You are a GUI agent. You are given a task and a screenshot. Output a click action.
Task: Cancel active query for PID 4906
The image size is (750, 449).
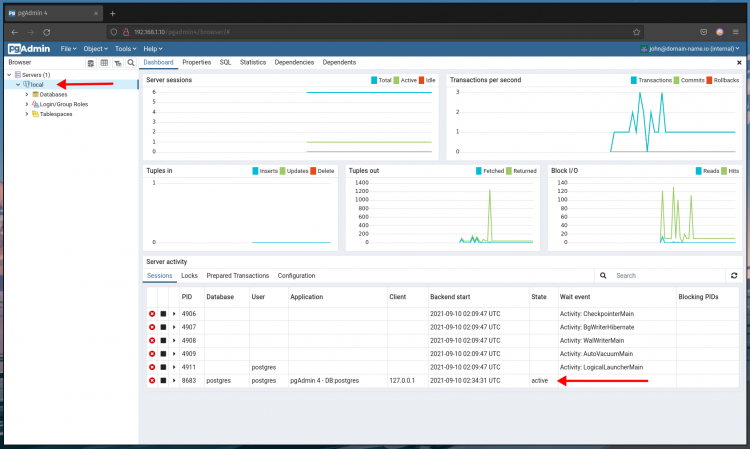pos(163,314)
